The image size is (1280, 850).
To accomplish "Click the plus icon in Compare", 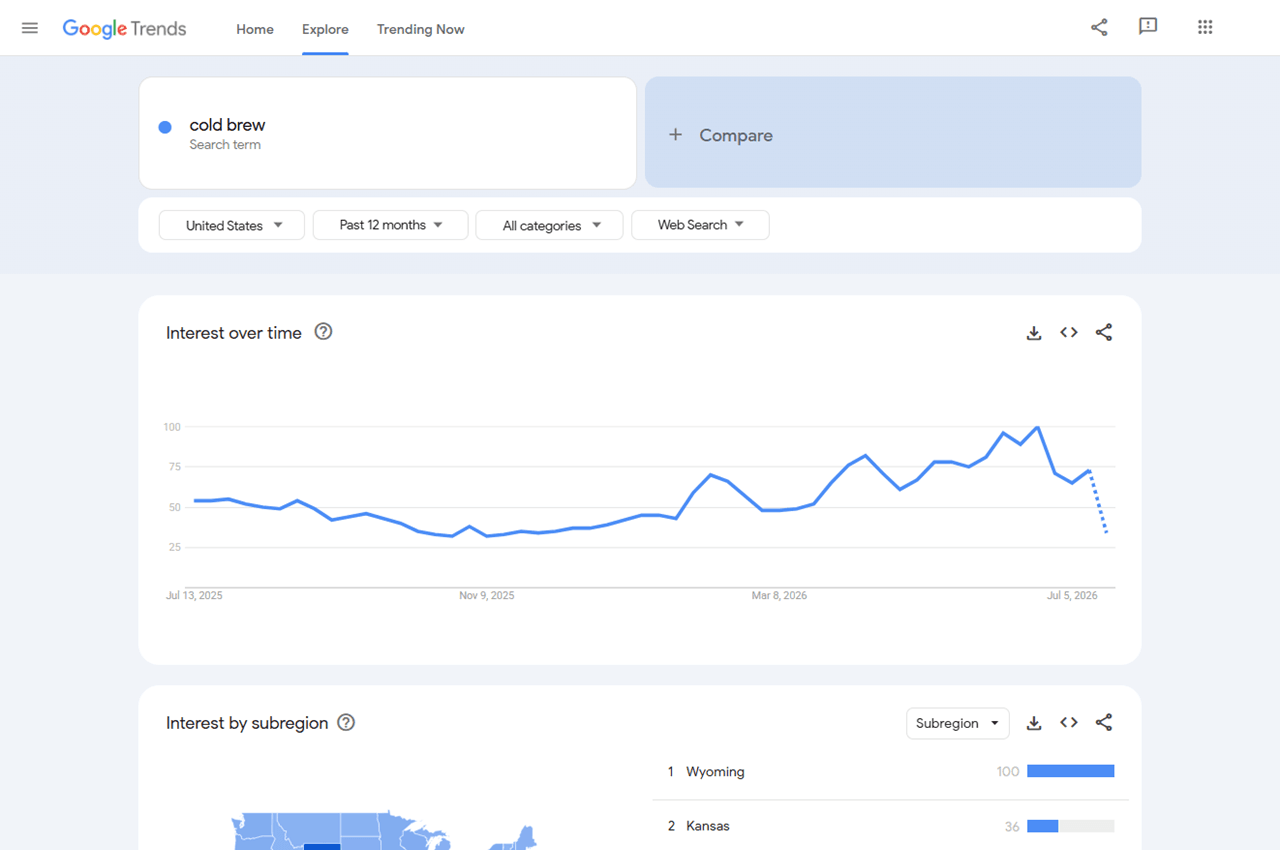I will click(x=675, y=135).
